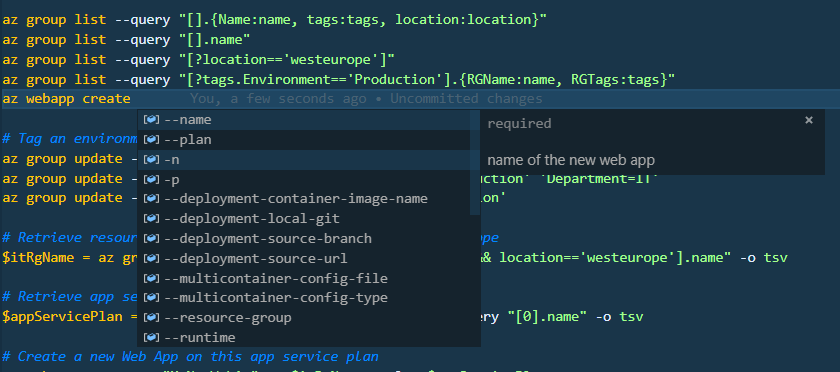Click 'name of the new web app' description
Image resolution: width=840 pixels, height=372 pixels.
(x=571, y=160)
